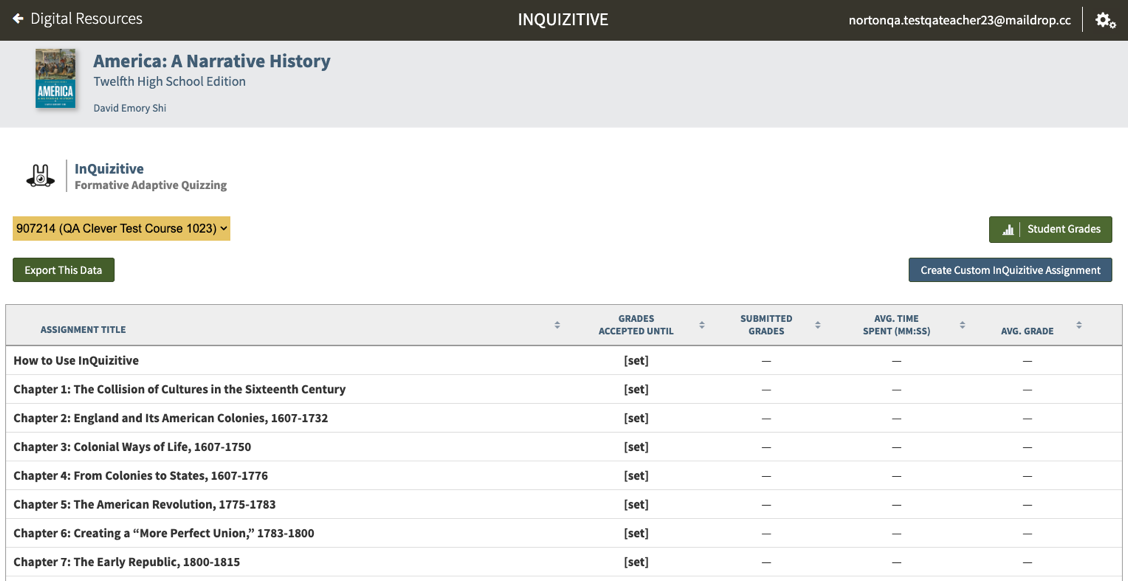
Task: Click the back arrow beside Digital Resources
Action: 18,19
